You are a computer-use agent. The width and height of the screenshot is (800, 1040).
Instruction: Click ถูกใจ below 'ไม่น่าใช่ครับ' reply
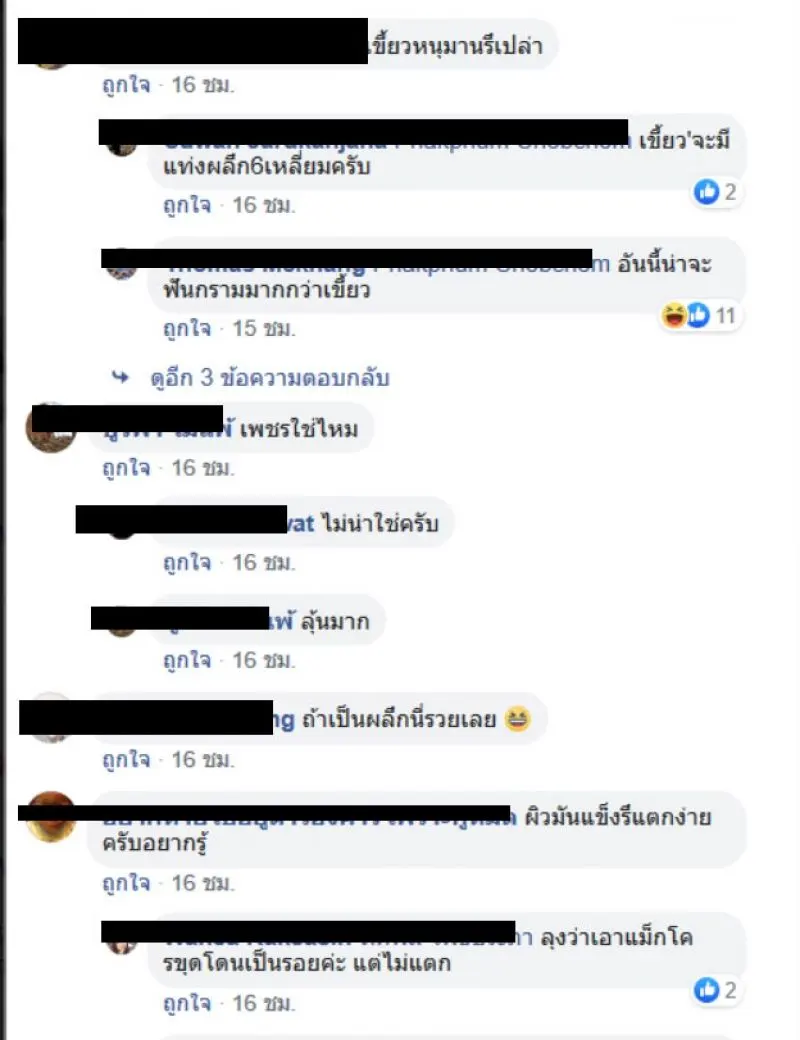click(187, 563)
